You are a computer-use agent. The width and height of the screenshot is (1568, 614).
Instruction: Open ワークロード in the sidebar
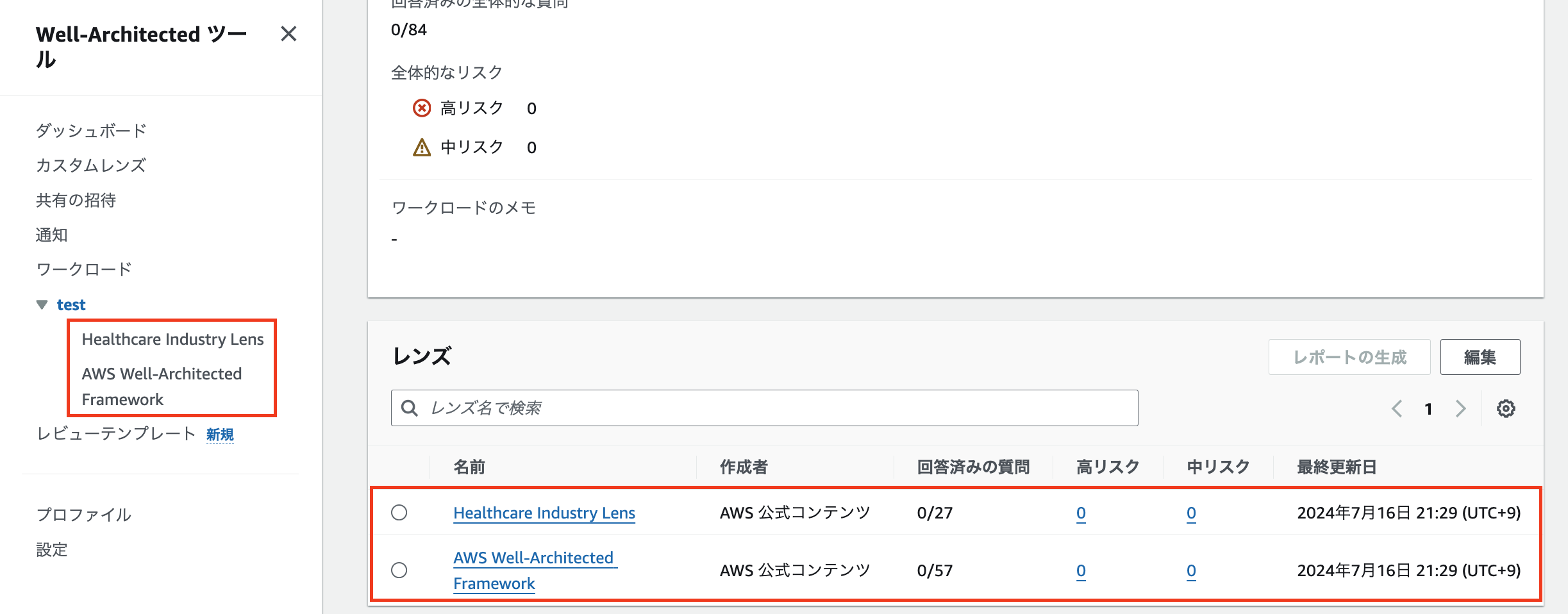click(x=84, y=269)
